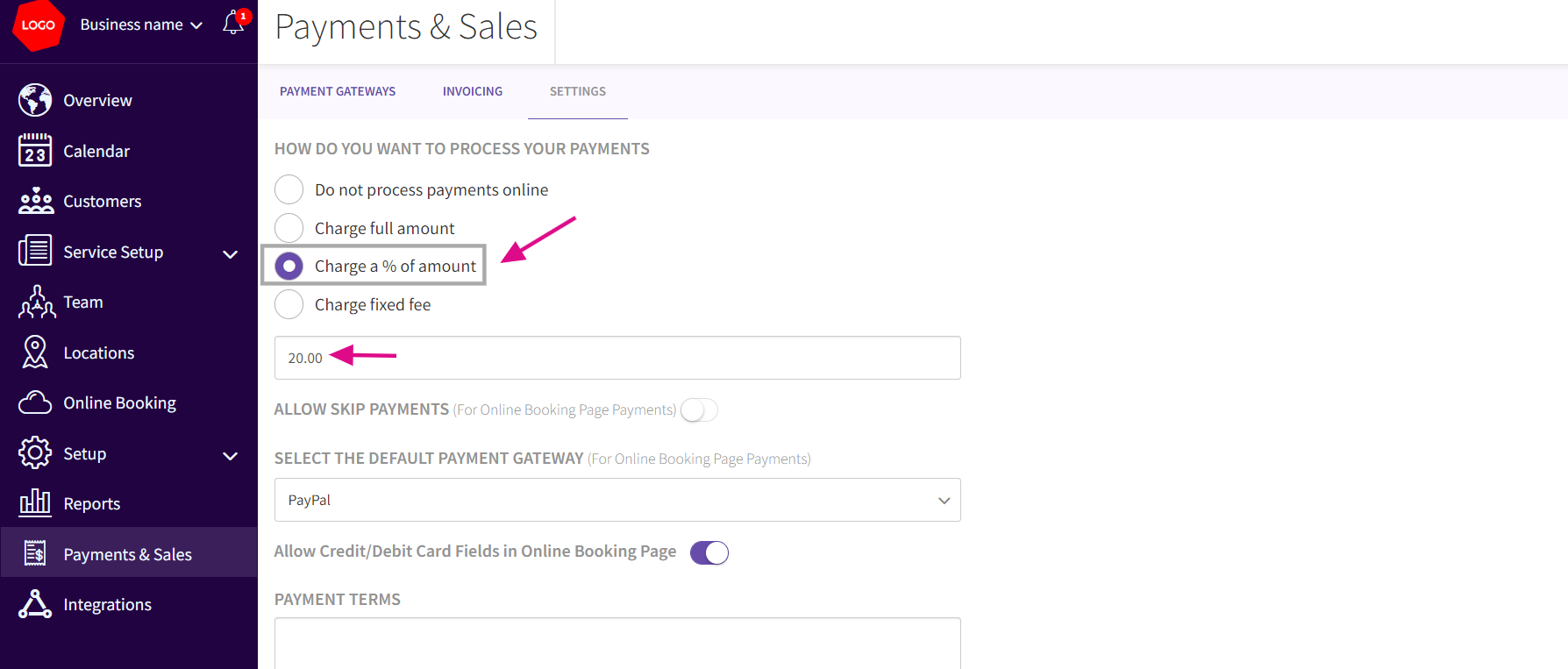Open the Business name dropdown
This screenshot has height=669, width=1568.
point(141,25)
